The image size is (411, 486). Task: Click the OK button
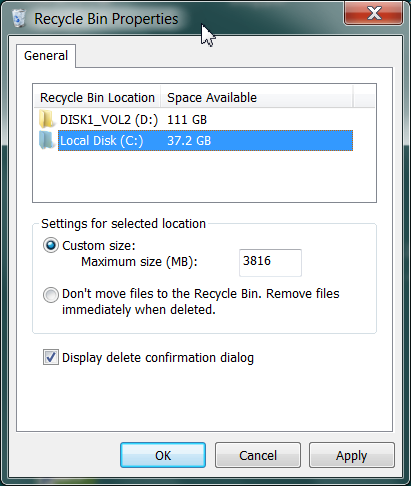tap(163, 455)
